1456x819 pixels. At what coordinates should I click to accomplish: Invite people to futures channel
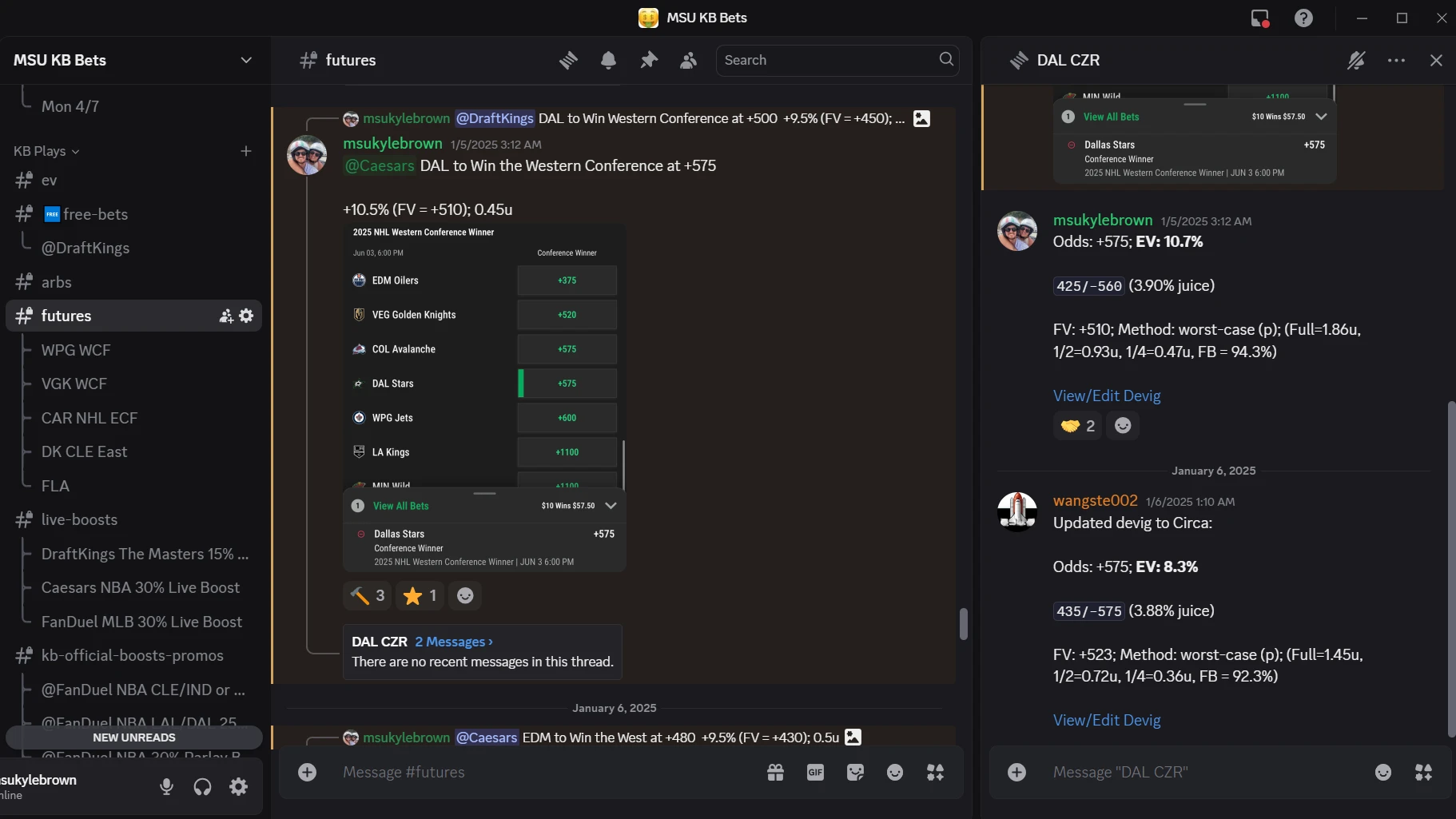226,316
